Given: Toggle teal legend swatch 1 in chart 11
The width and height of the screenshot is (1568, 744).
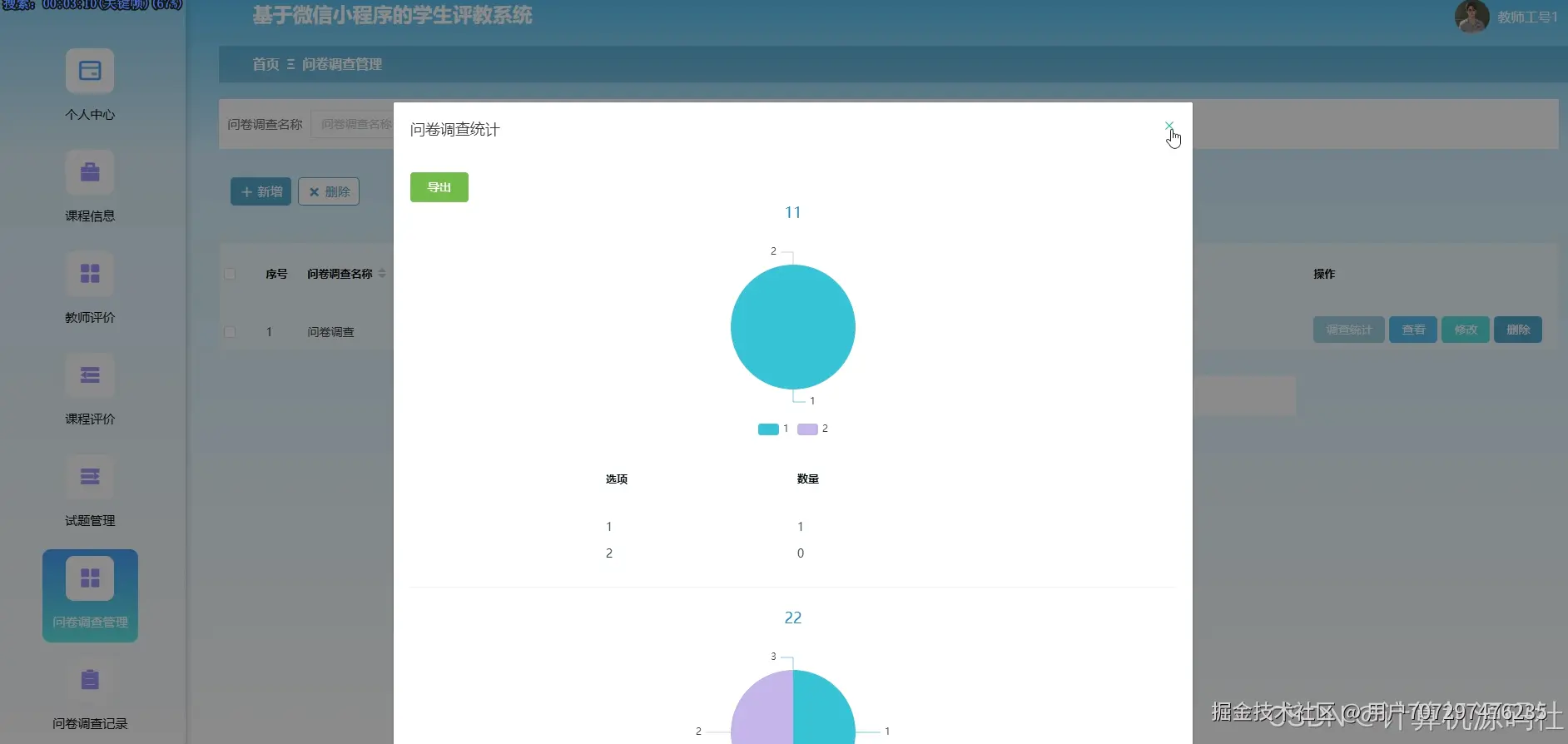Looking at the screenshot, I should 768,429.
